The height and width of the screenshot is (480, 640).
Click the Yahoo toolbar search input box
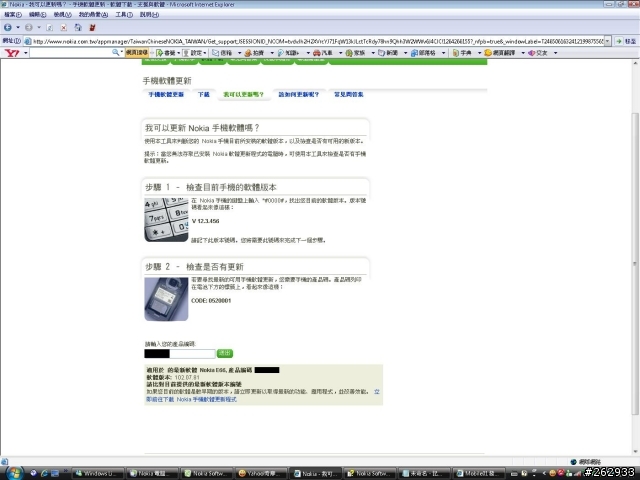(x=71, y=53)
